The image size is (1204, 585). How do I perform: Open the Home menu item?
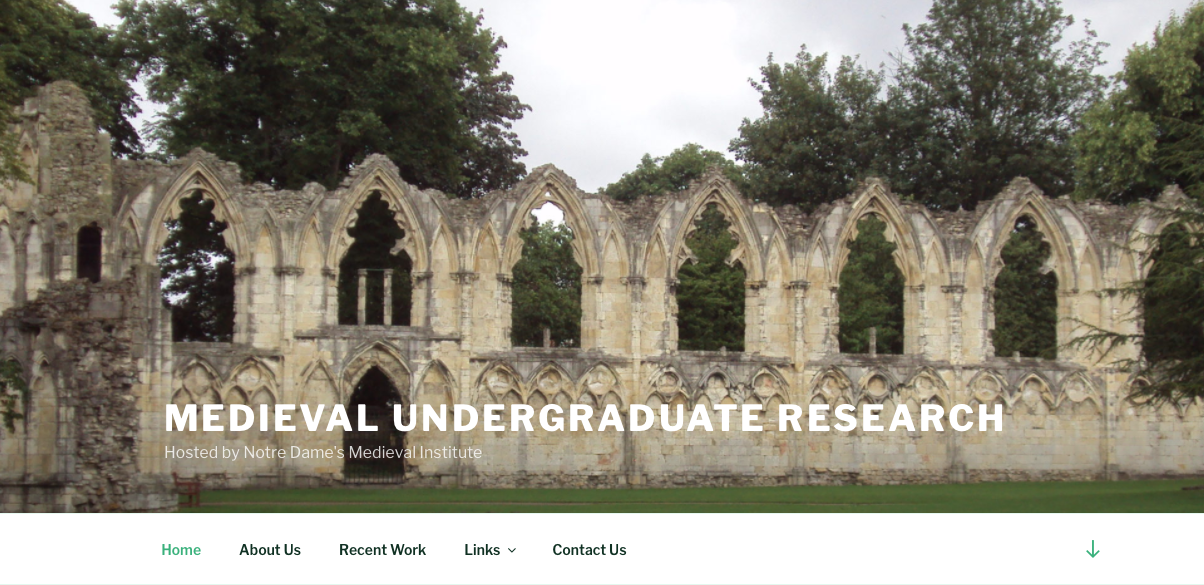click(181, 550)
